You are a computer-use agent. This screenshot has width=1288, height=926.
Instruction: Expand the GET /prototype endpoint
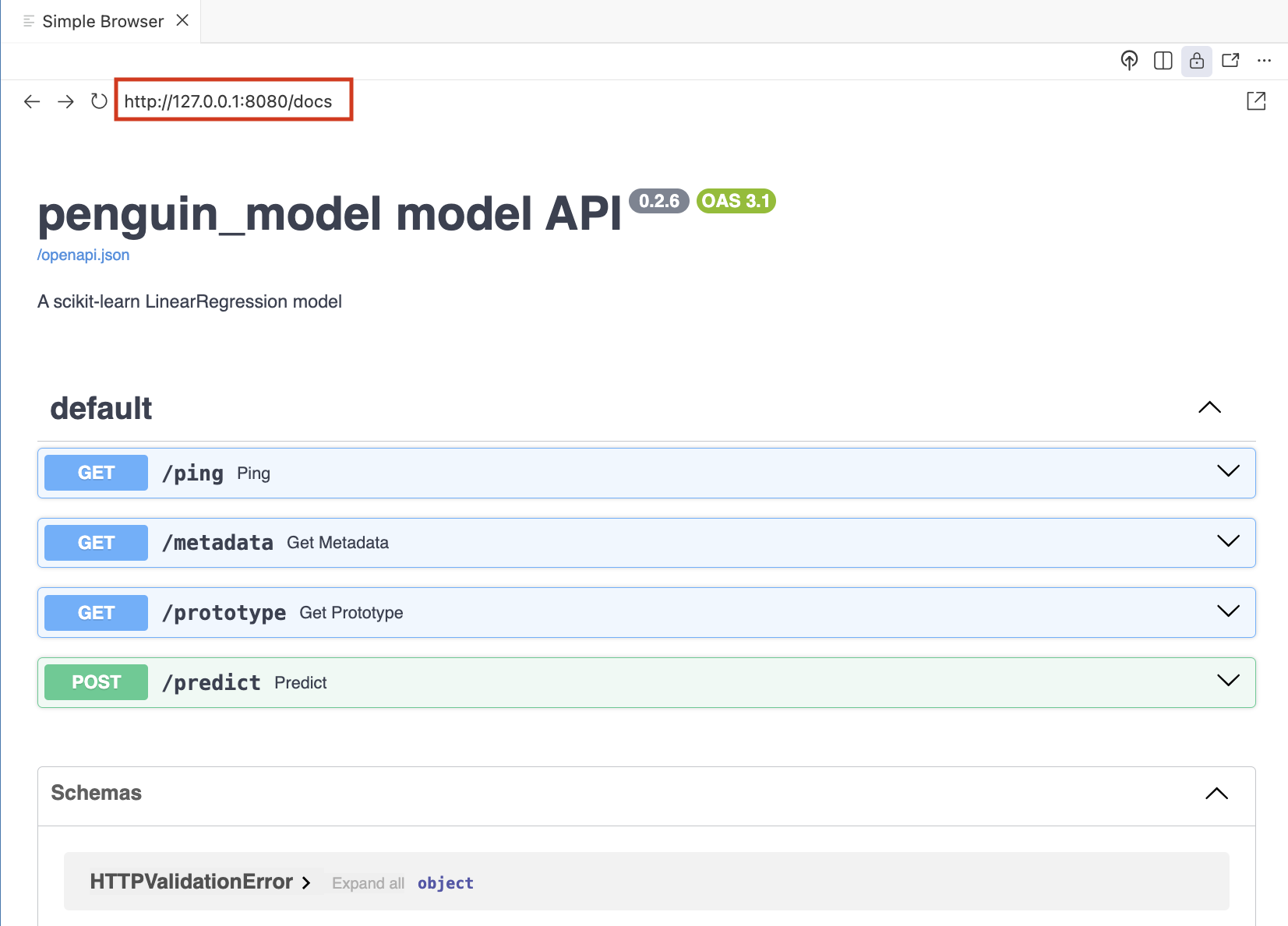(x=1228, y=611)
